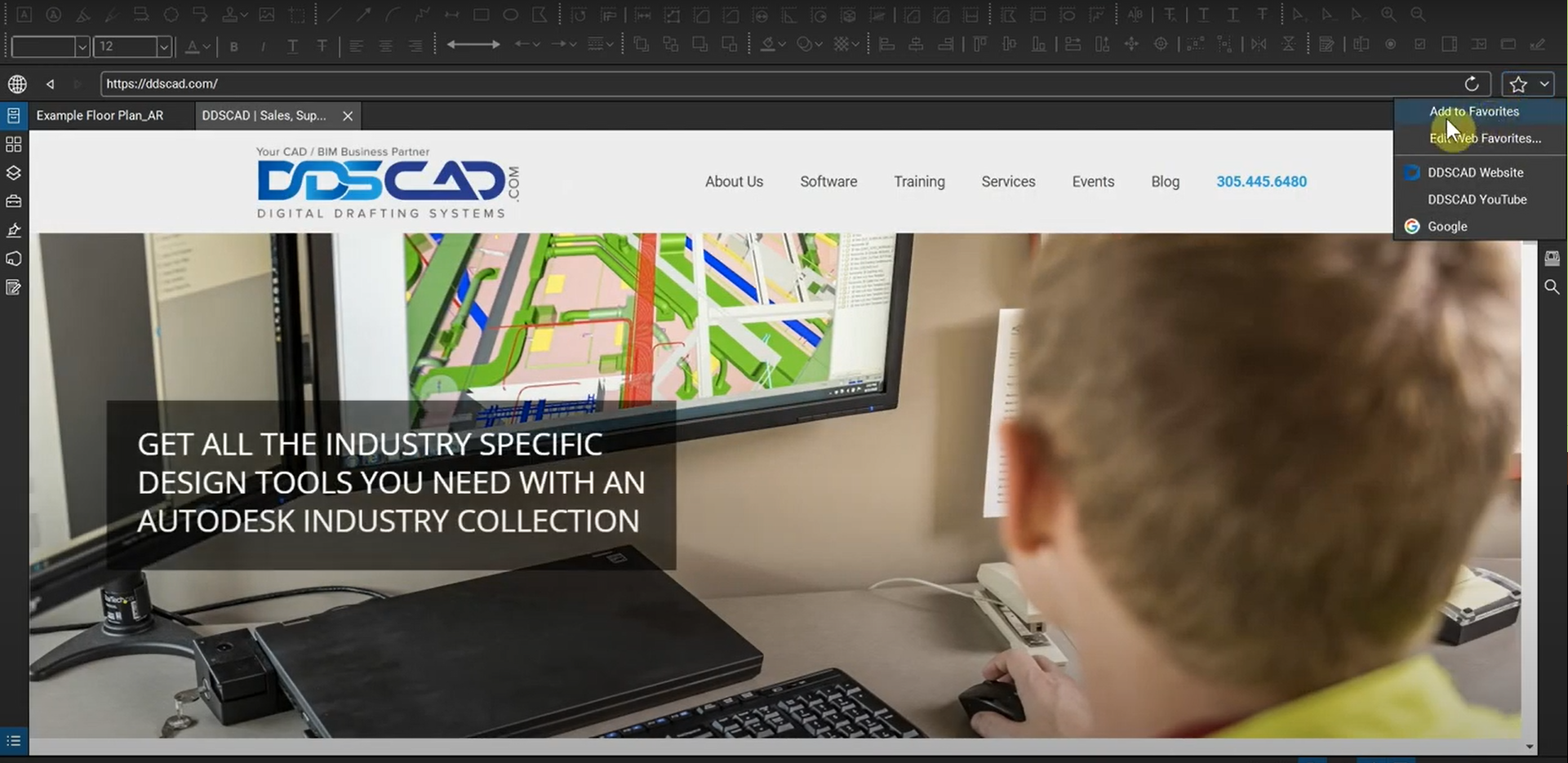Open DDSCAD YouTube favorite
Image resolution: width=1568 pixels, height=763 pixels.
click(1477, 200)
